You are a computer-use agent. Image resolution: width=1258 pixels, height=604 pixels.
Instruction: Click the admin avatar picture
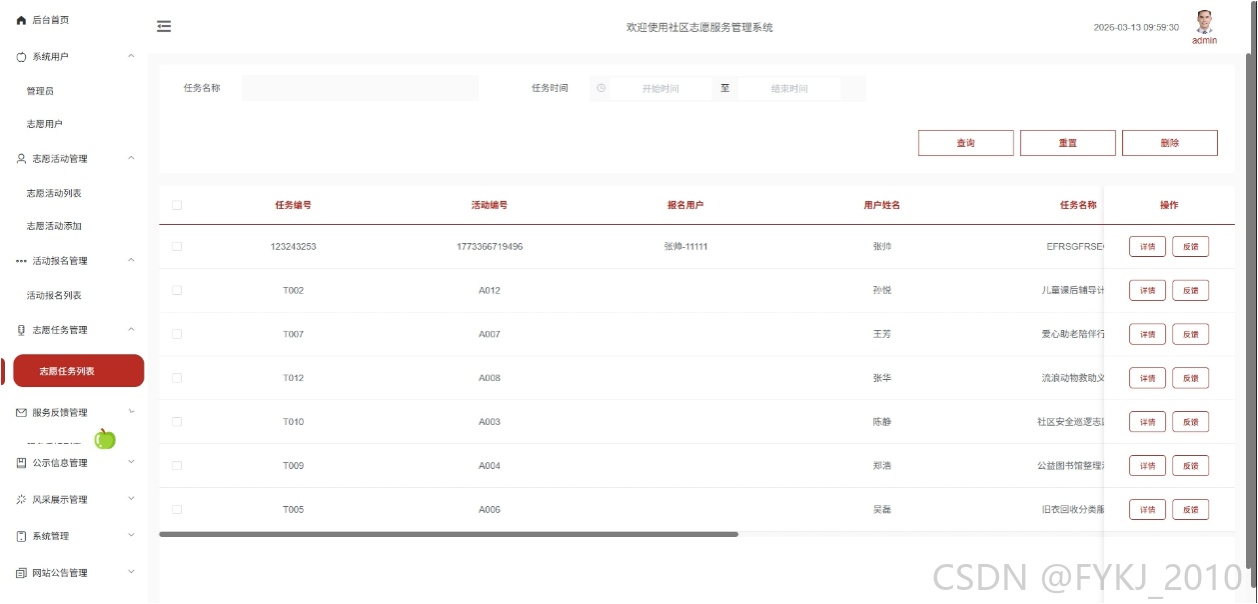1204,21
